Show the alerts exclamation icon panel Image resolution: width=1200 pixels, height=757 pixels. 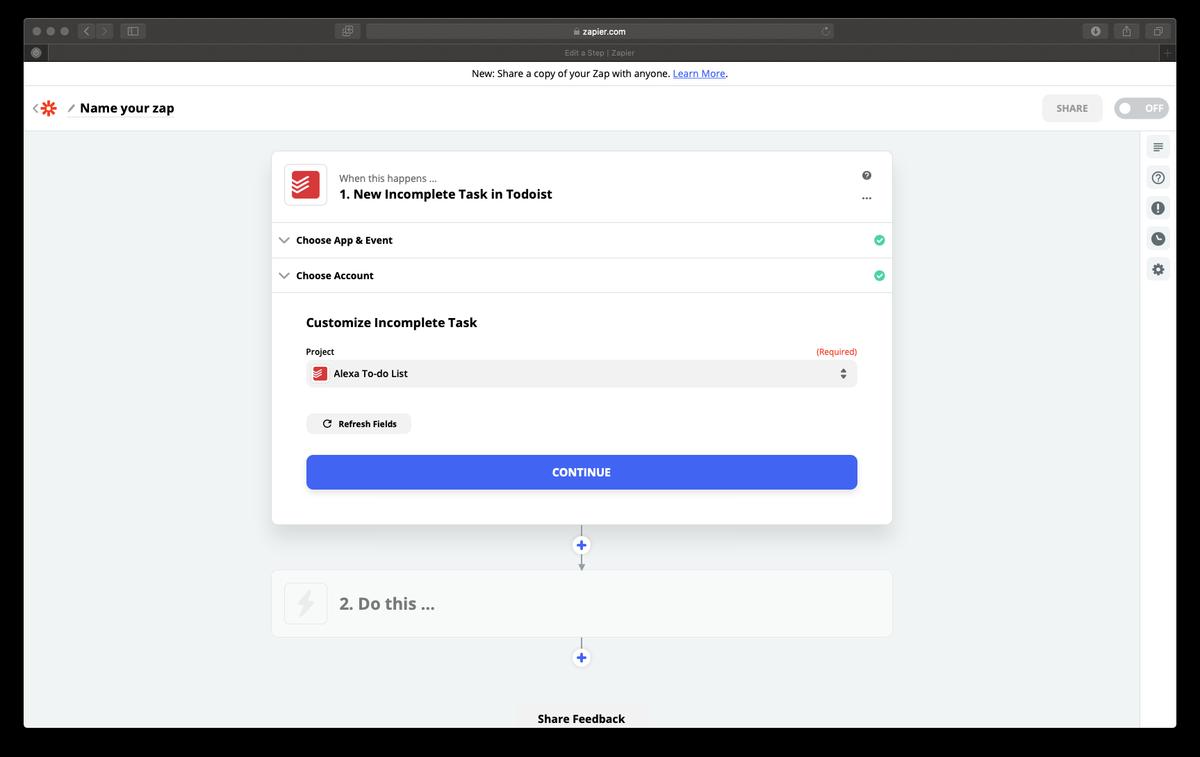(x=1158, y=208)
